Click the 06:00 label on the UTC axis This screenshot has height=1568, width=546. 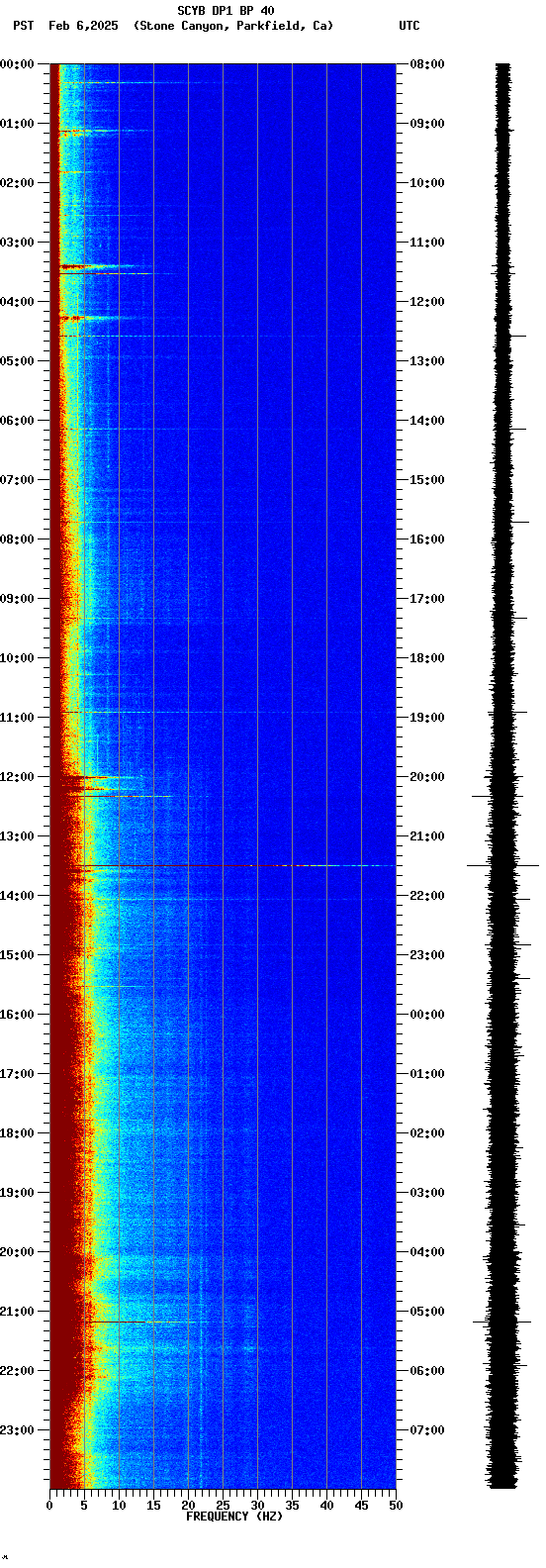point(427,1371)
